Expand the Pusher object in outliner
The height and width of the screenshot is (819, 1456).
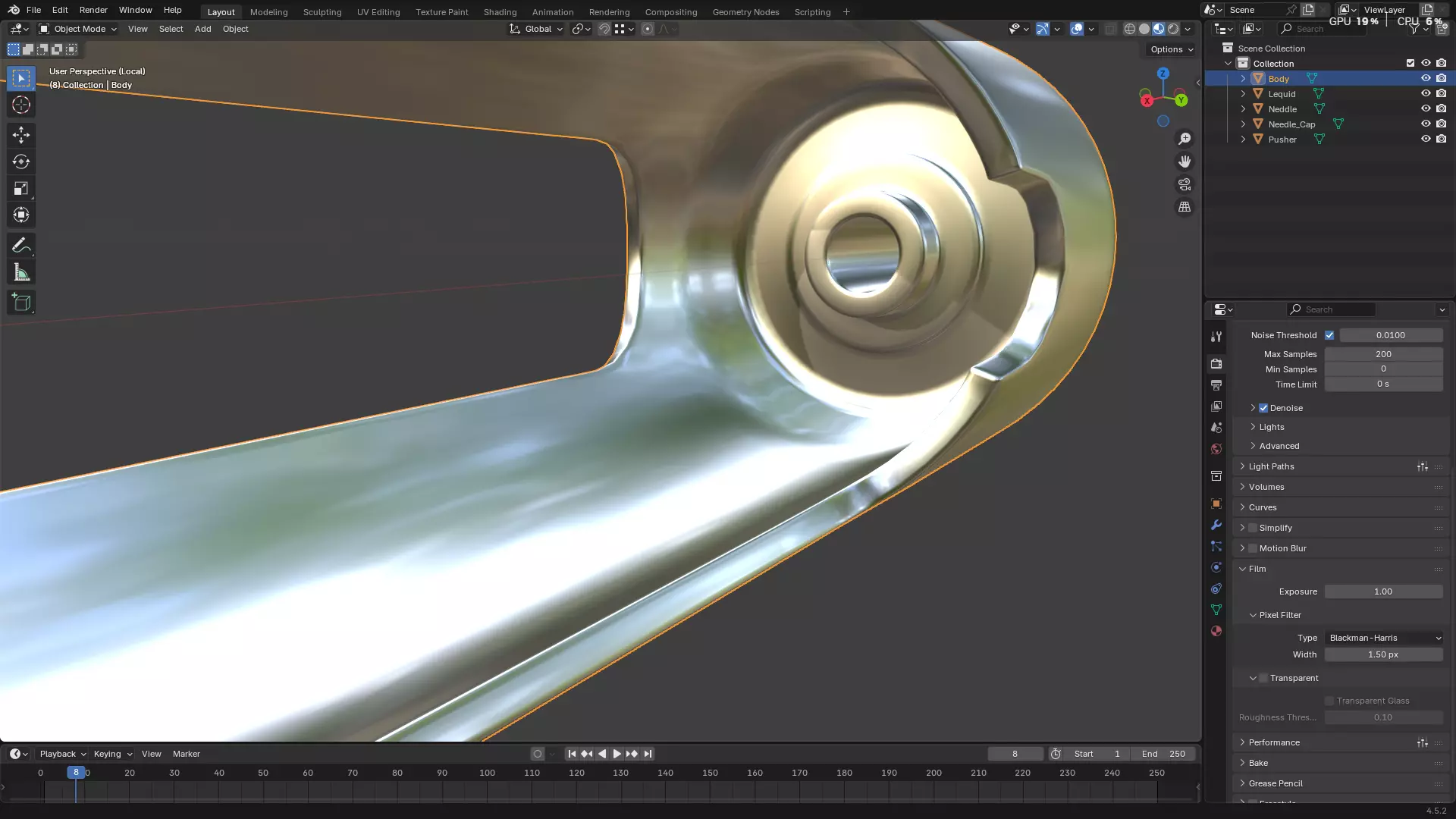coord(1243,140)
